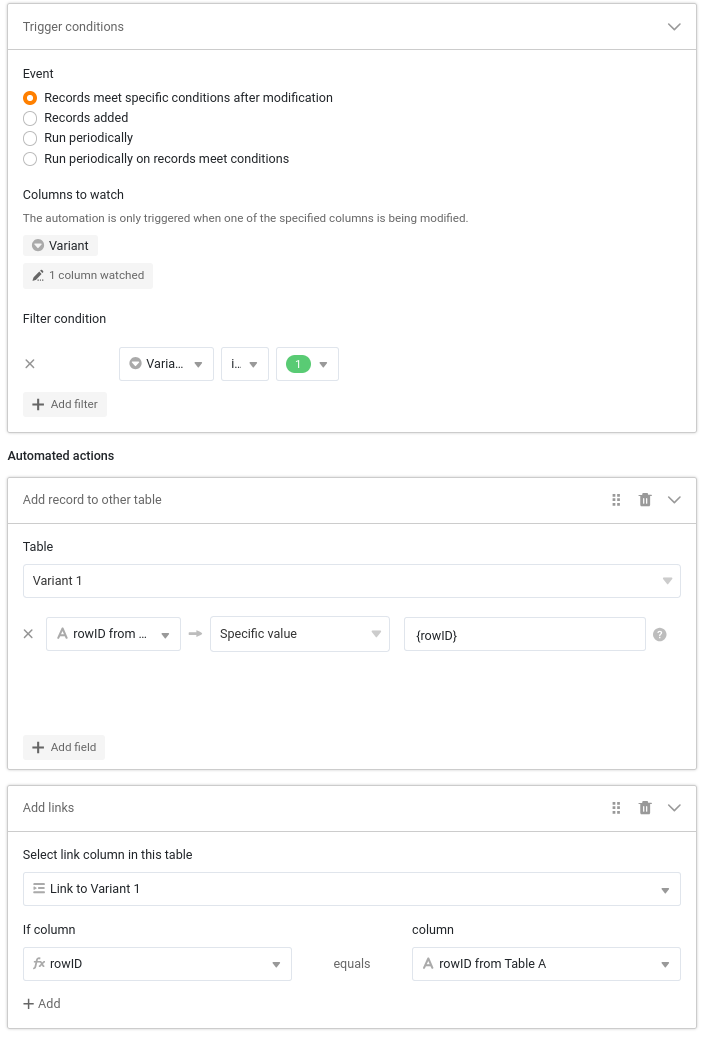
Task: Collapse the Trigger conditions section
Action: pyautogui.click(x=674, y=27)
